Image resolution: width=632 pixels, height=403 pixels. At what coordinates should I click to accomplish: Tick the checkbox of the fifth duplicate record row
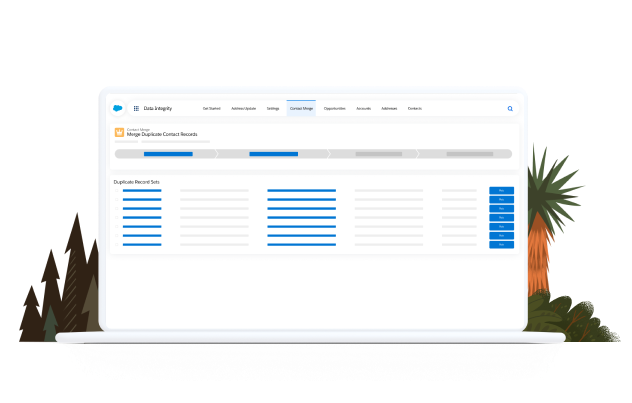point(117,226)
